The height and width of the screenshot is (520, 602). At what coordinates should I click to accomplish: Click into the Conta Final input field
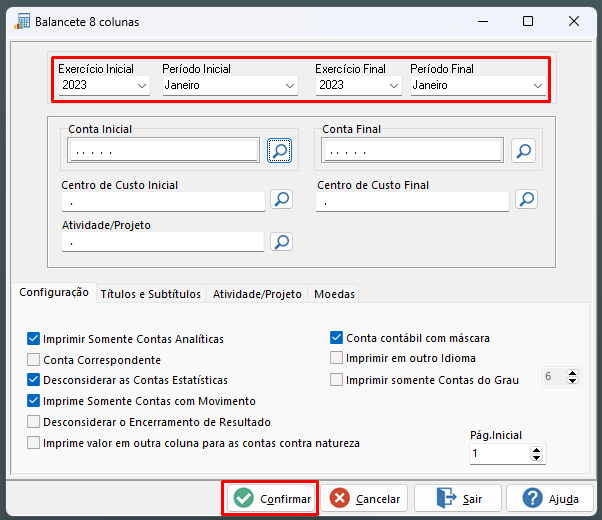click(412, 150)
